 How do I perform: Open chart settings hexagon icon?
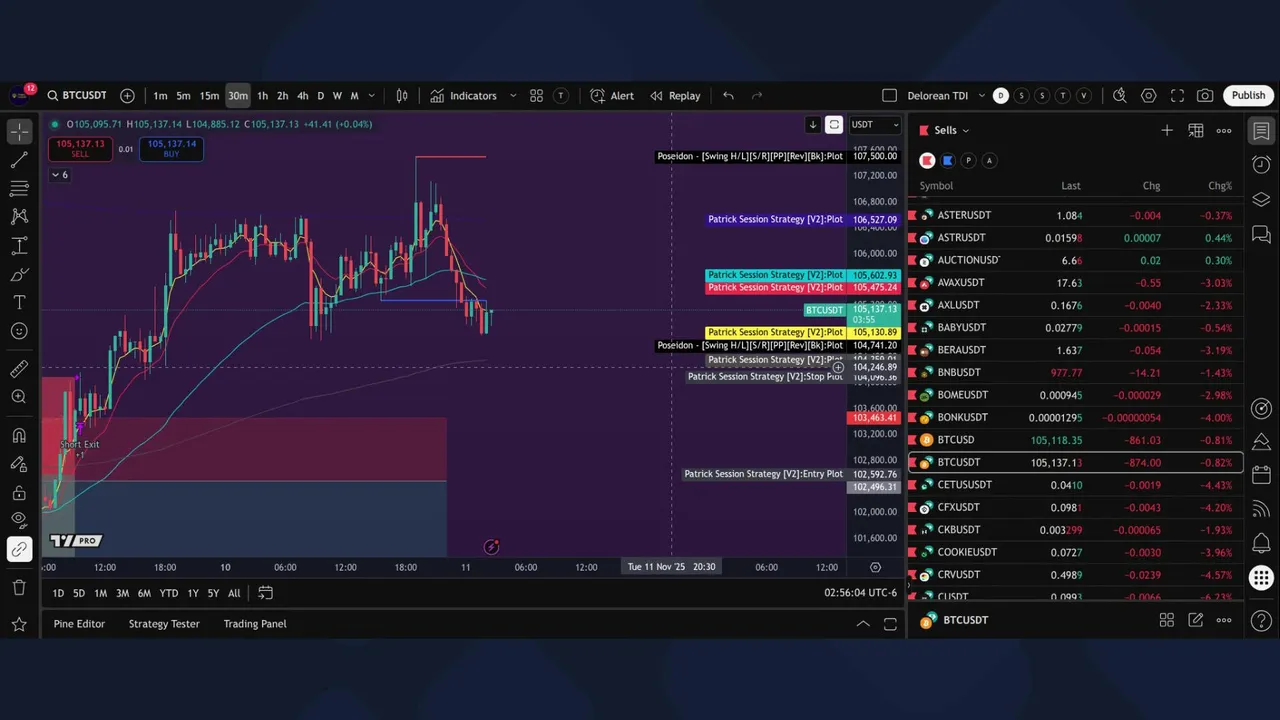point(1149,96)
